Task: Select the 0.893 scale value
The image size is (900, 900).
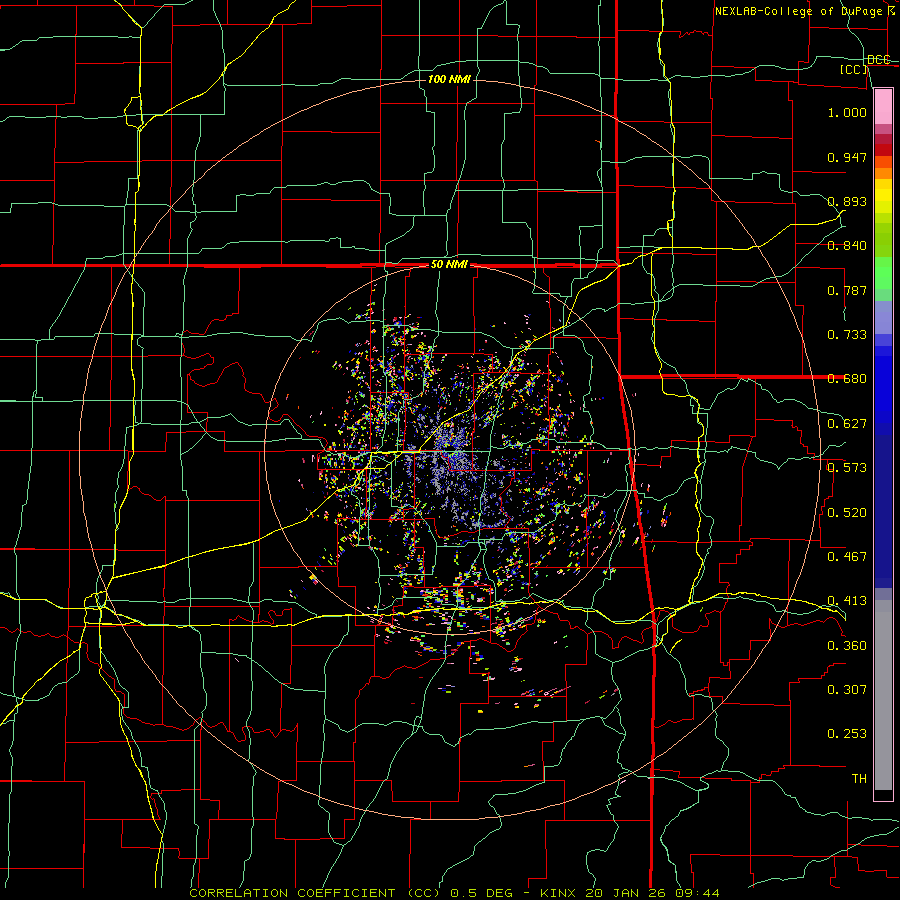Action: [x=847, y=201]
